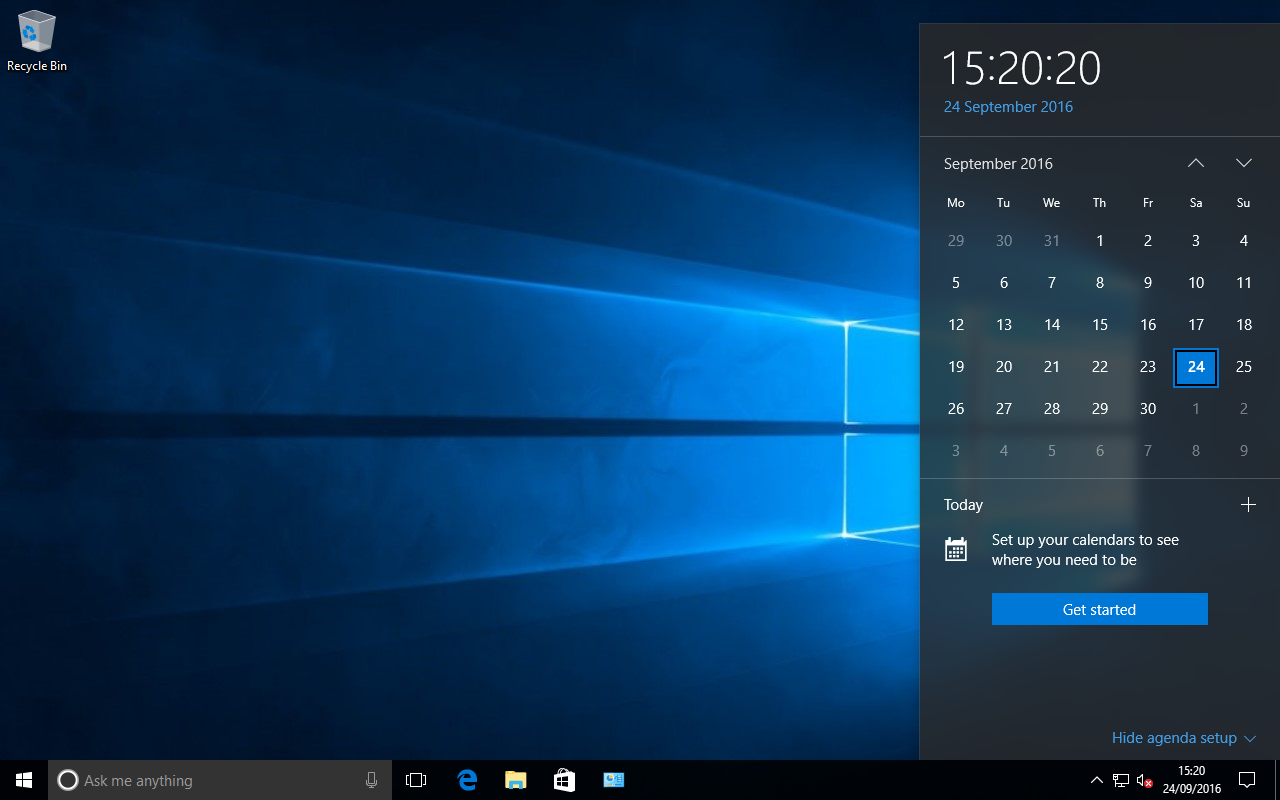Open Task View from the taskbar
The width and height of the screenshot is (1280, 800).
416,780
